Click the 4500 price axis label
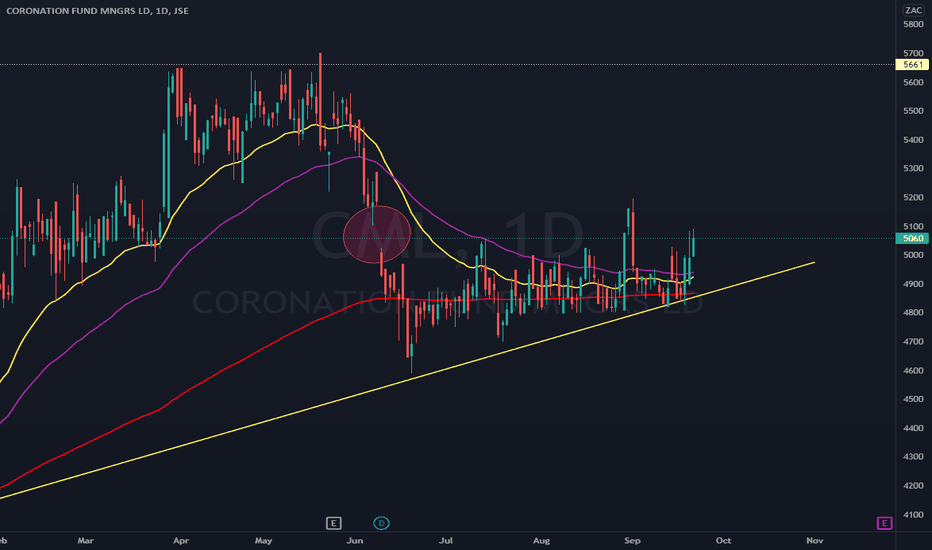The width and height of the screenshot is (932, 550). [913, 400]
